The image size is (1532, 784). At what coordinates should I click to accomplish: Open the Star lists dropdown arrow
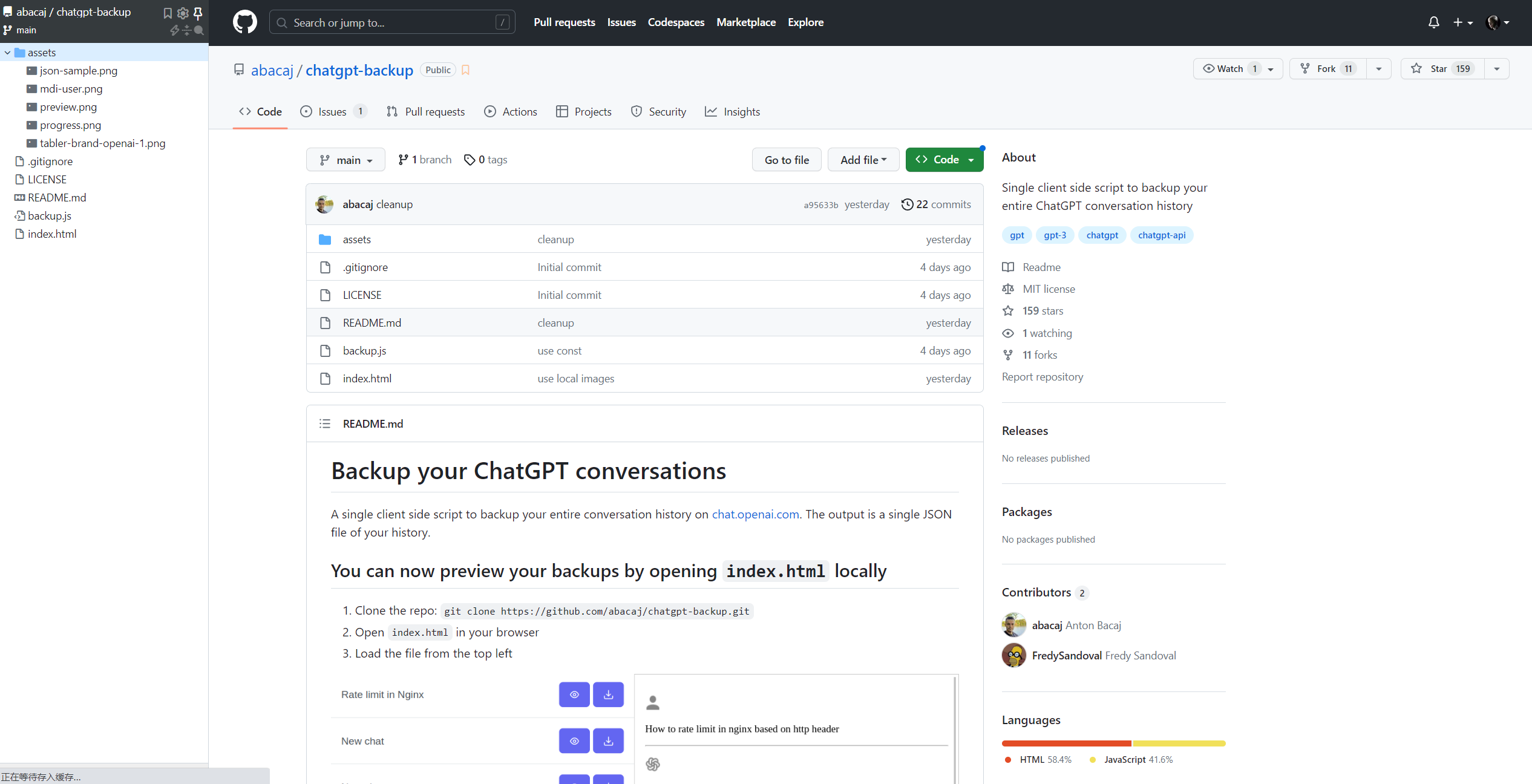[1497, 69]
